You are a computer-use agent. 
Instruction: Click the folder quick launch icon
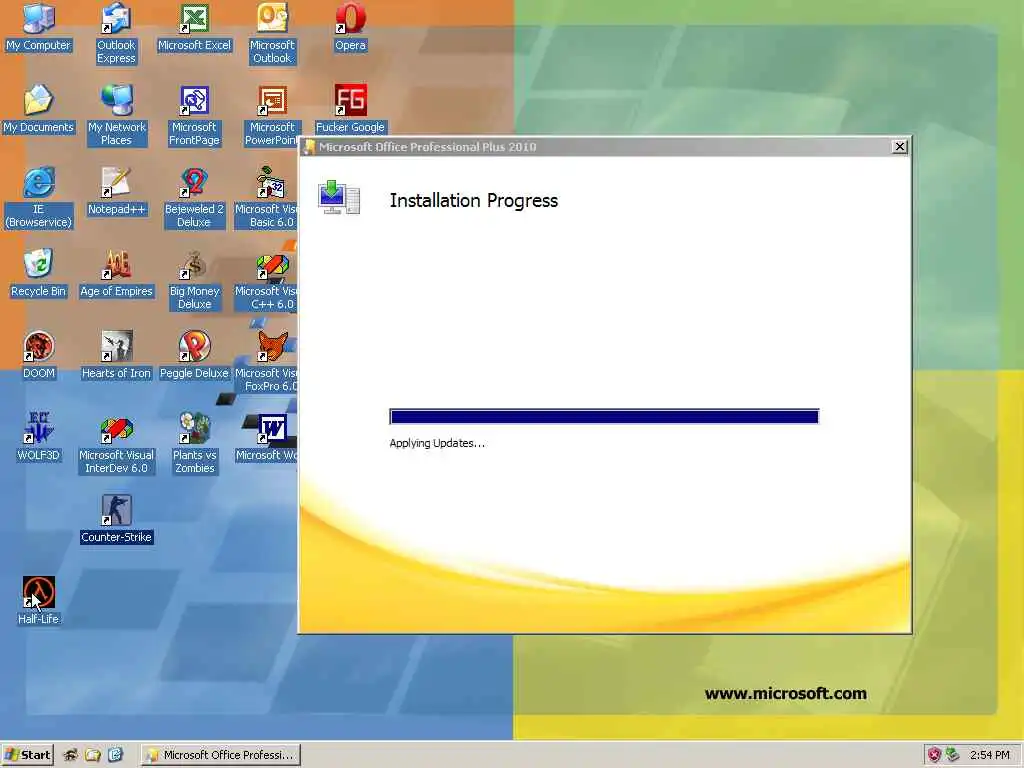pos(93,755)
